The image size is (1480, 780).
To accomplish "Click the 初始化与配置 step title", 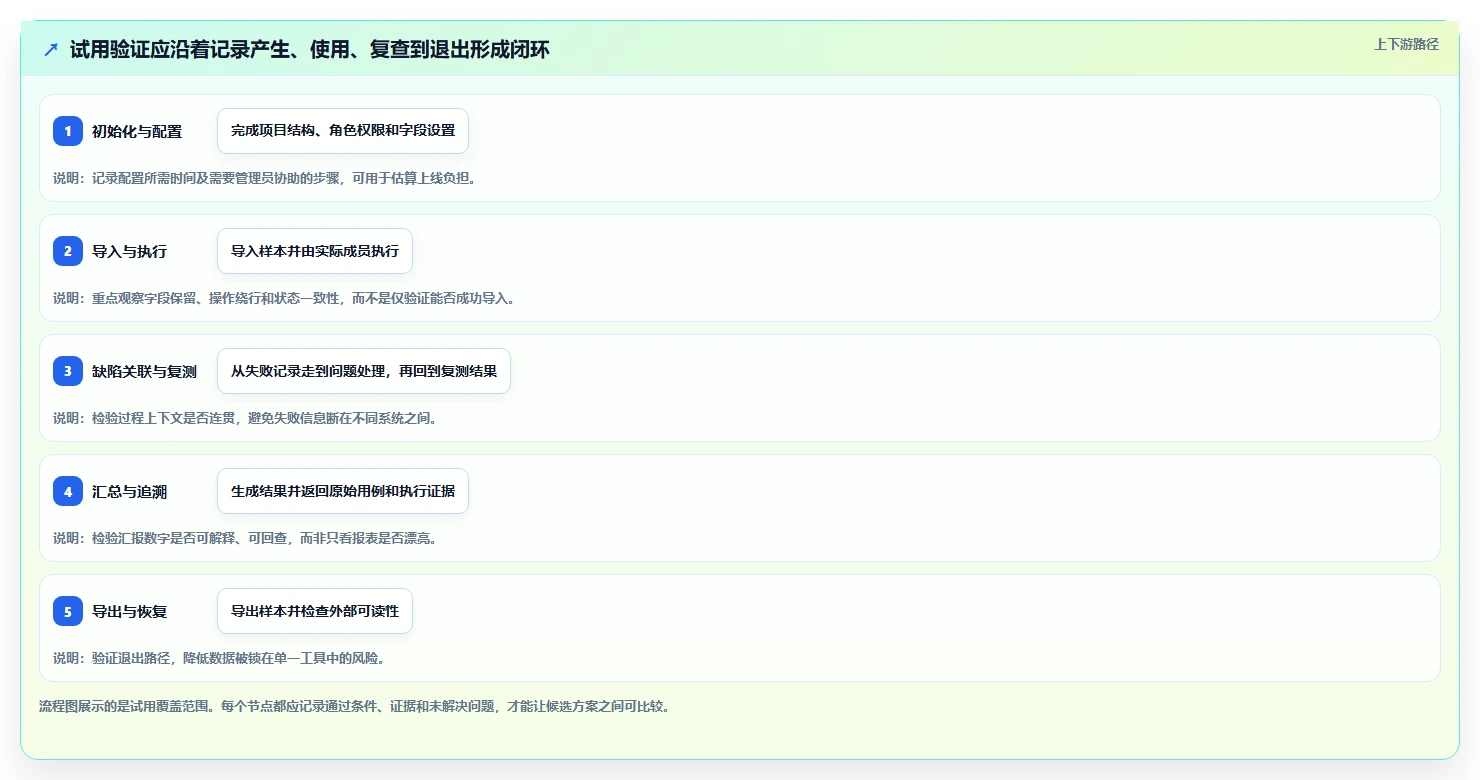I will click(137, 131).
